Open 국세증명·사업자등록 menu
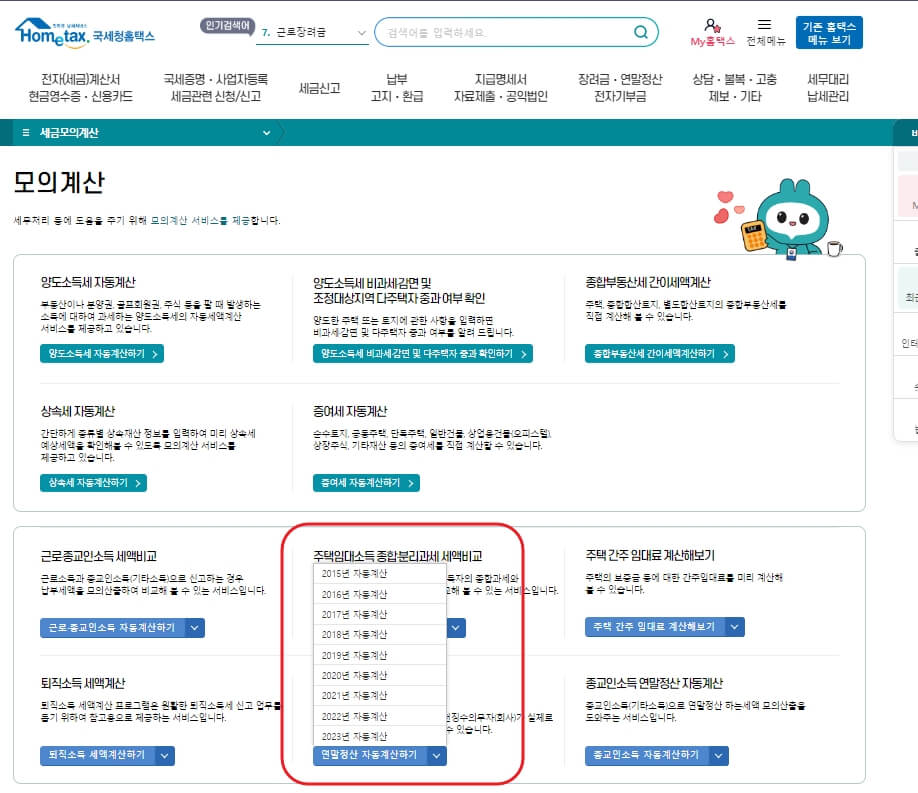Screen dimensions: 918x793 [215, 88]
